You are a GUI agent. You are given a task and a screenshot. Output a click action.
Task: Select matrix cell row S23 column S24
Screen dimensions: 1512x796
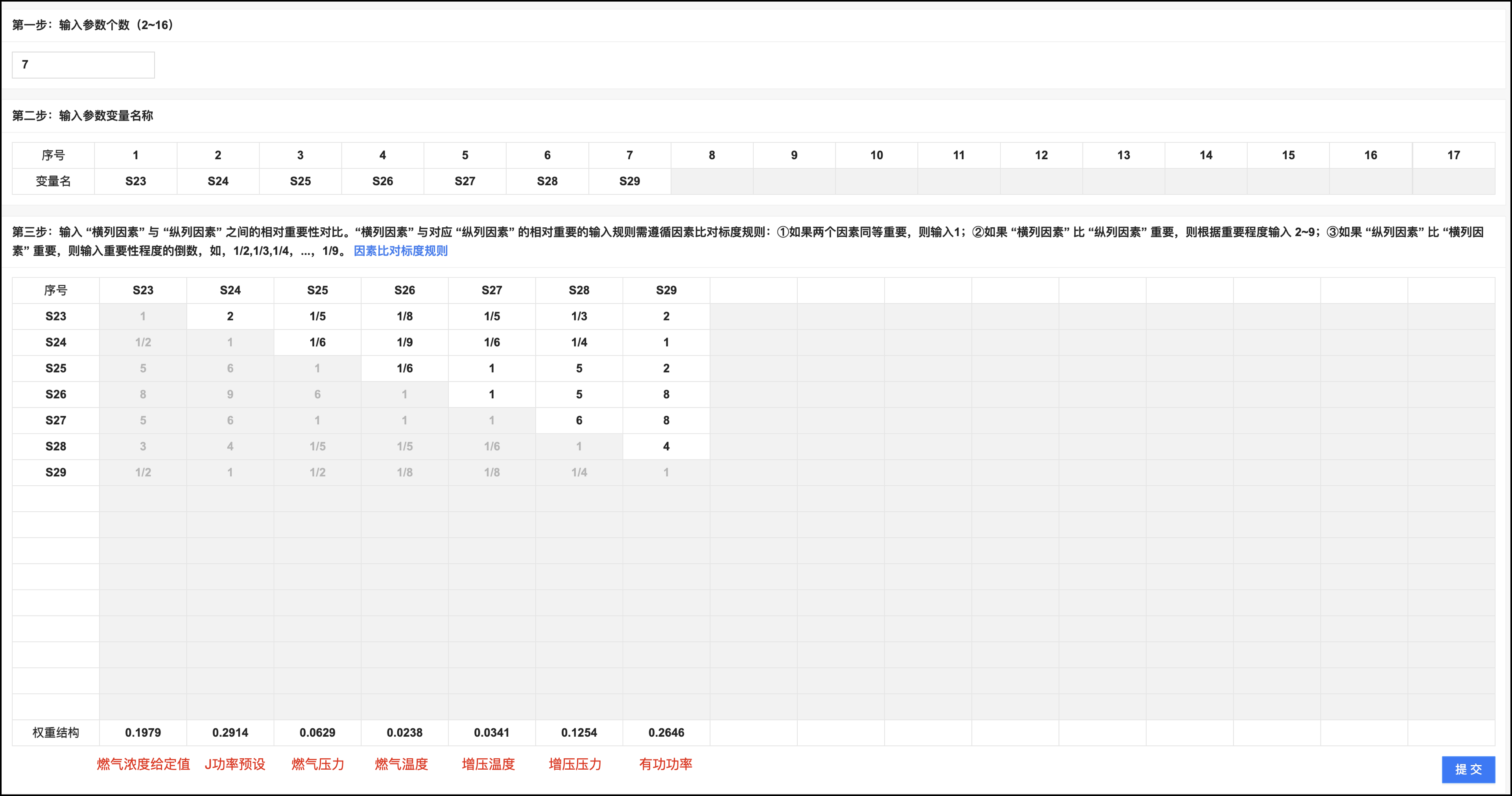click(230, 317)
